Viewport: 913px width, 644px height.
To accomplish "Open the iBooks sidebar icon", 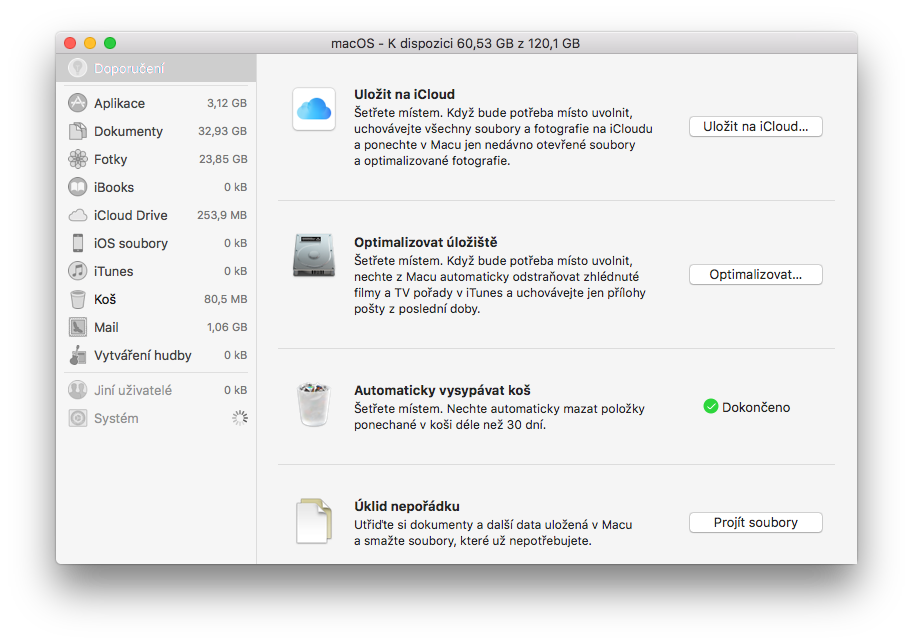I will coord(77,187).
